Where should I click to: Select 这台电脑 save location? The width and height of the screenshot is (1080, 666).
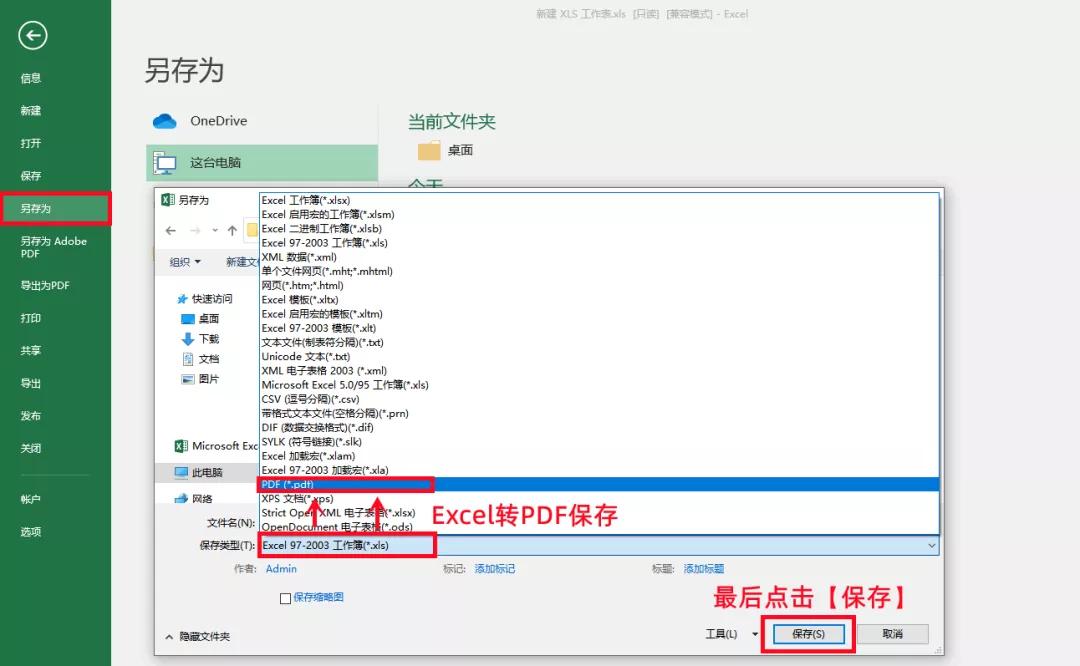pos(262,163)
